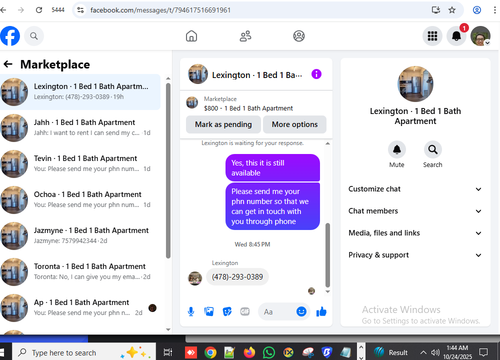This screenshot has height=360, width=500.
Task: Open Jahh 1 Bed 1 Bath conversation
Action: click(80, 128)
